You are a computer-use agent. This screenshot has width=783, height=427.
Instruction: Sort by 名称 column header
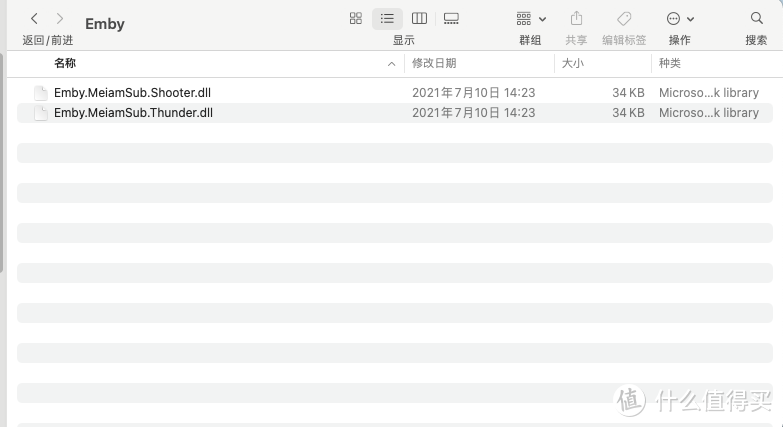tap(65, 63)
